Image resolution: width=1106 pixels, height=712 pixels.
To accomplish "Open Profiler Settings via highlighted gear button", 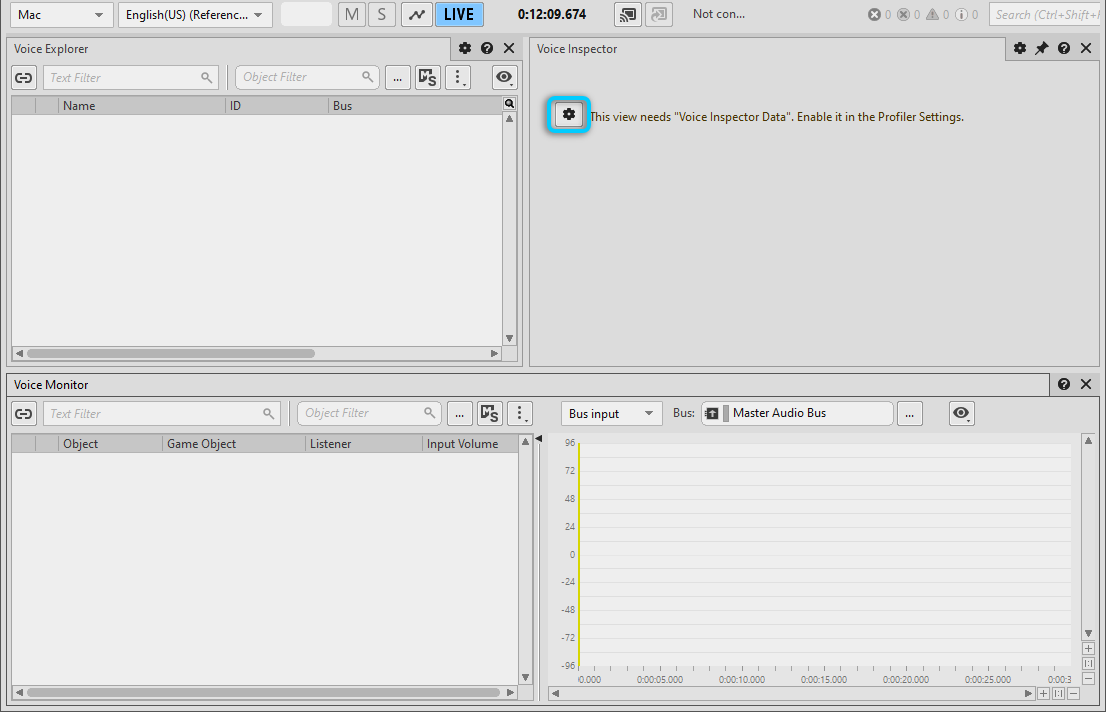I will [569, 115].
